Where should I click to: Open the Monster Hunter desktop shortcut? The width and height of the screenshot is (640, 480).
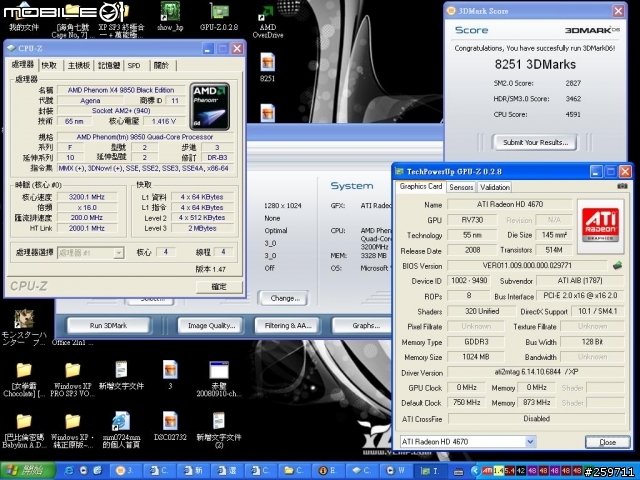coord(24,328)
